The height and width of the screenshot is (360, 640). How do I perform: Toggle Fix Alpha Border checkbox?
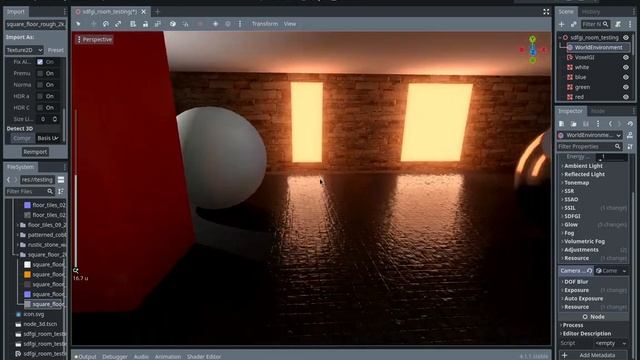[40, 62]
